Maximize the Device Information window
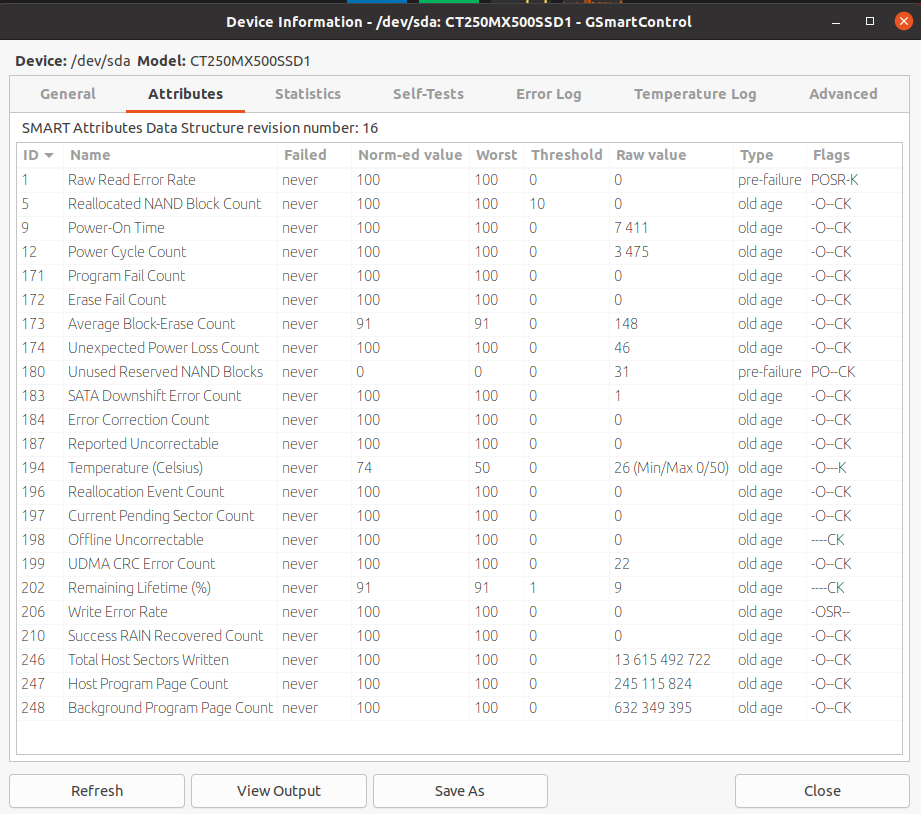 (870, 21)
